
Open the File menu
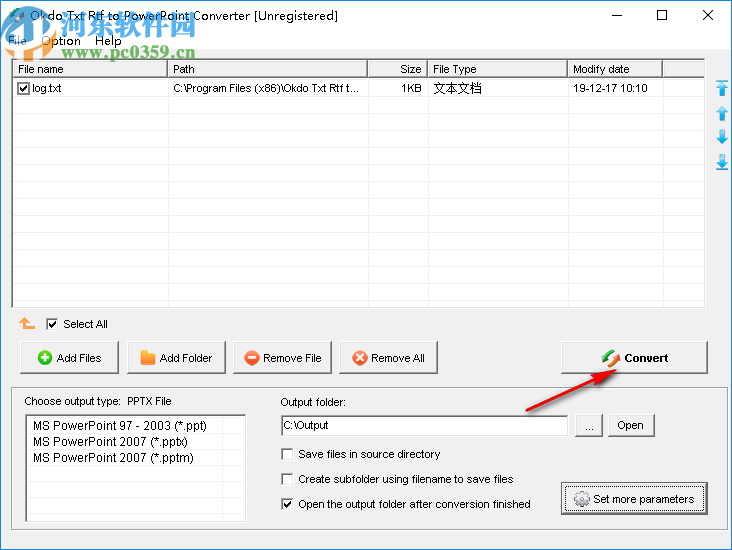point(17,41)
